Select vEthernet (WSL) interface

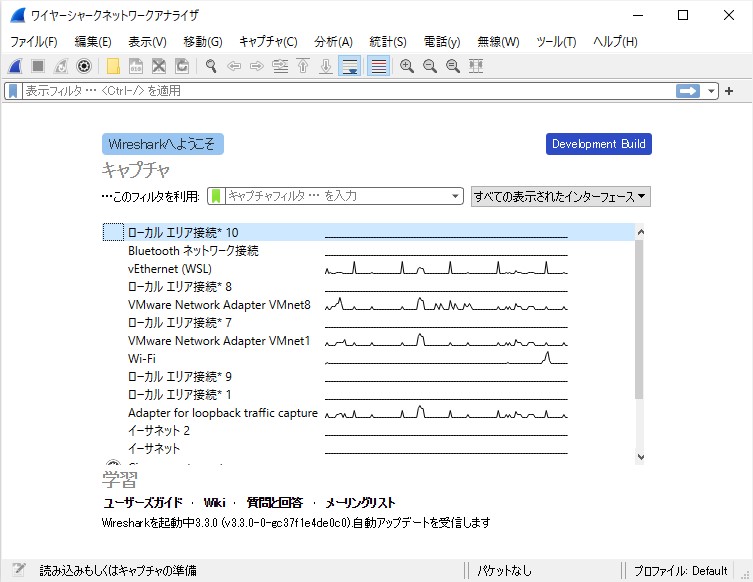(x=368, y=268)
